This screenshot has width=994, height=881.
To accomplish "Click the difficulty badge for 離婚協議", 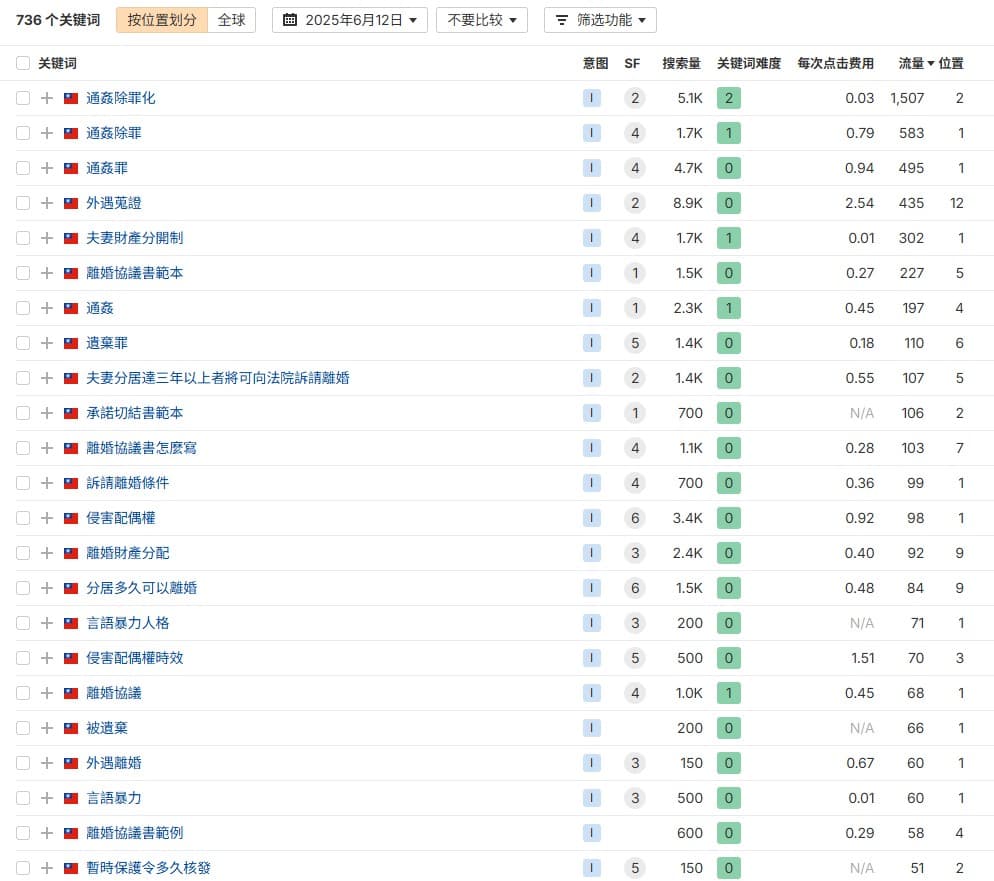I will (x=728, y=693).
